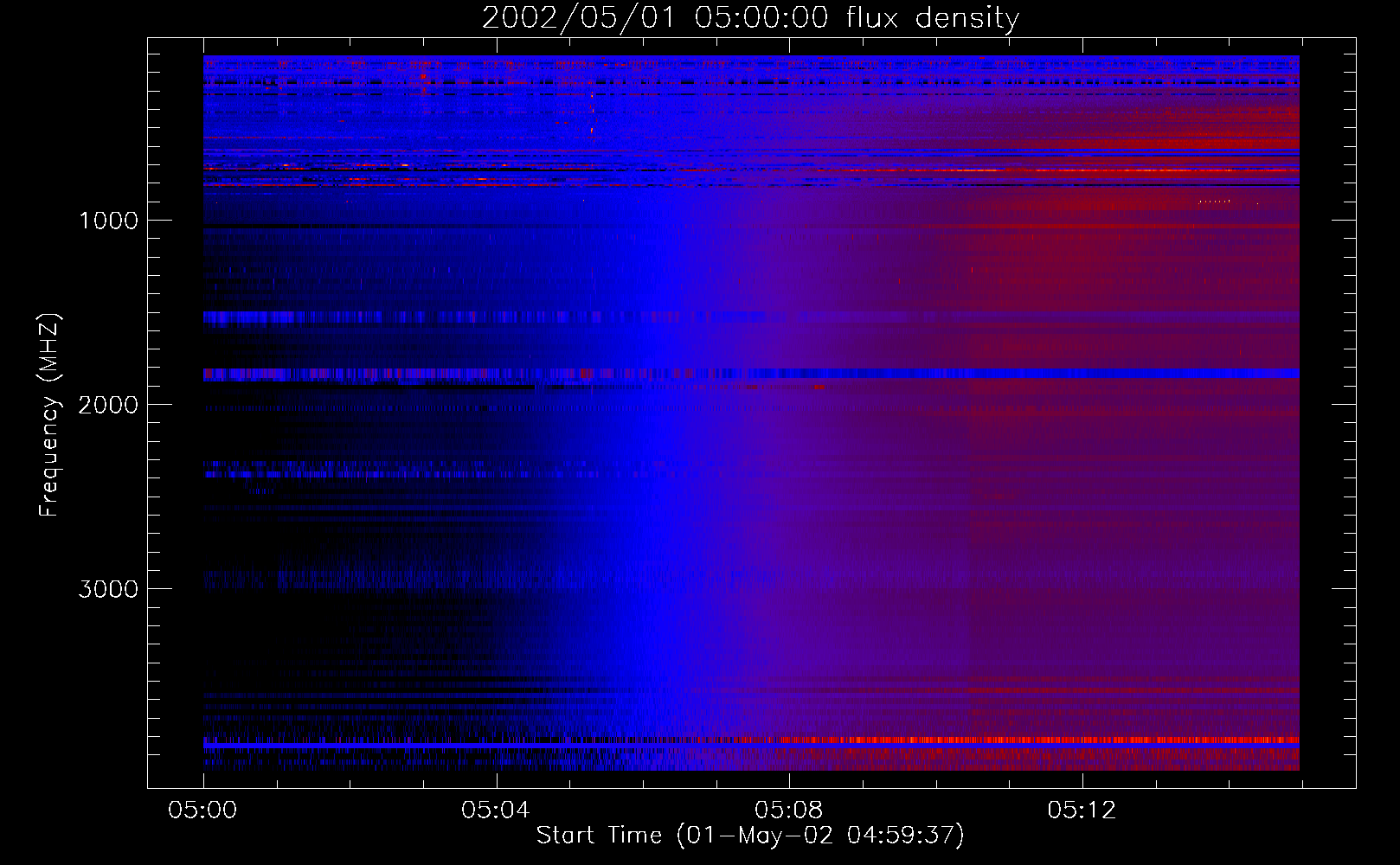Screen dimensions: 1400x865
Task: Click the 05:08 time tick label
Action: coord(789,810)
